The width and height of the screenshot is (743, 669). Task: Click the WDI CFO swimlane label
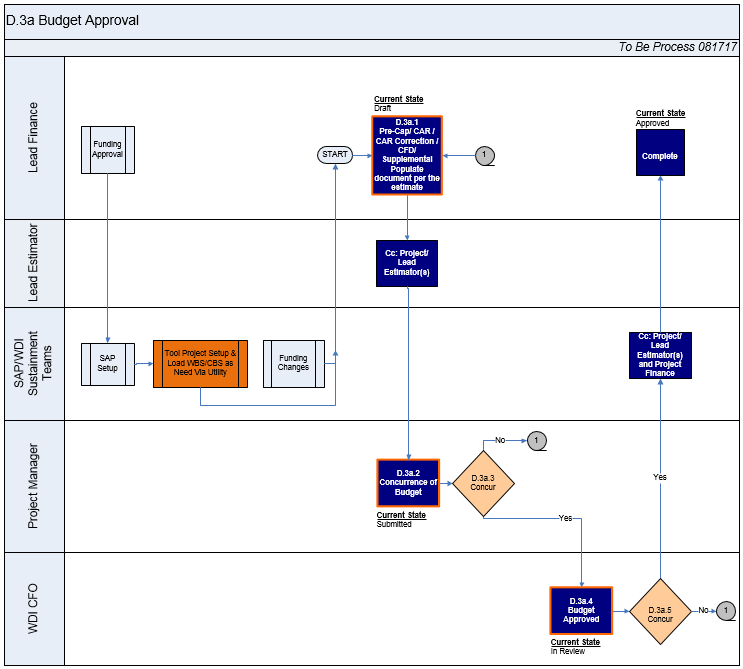34,609
